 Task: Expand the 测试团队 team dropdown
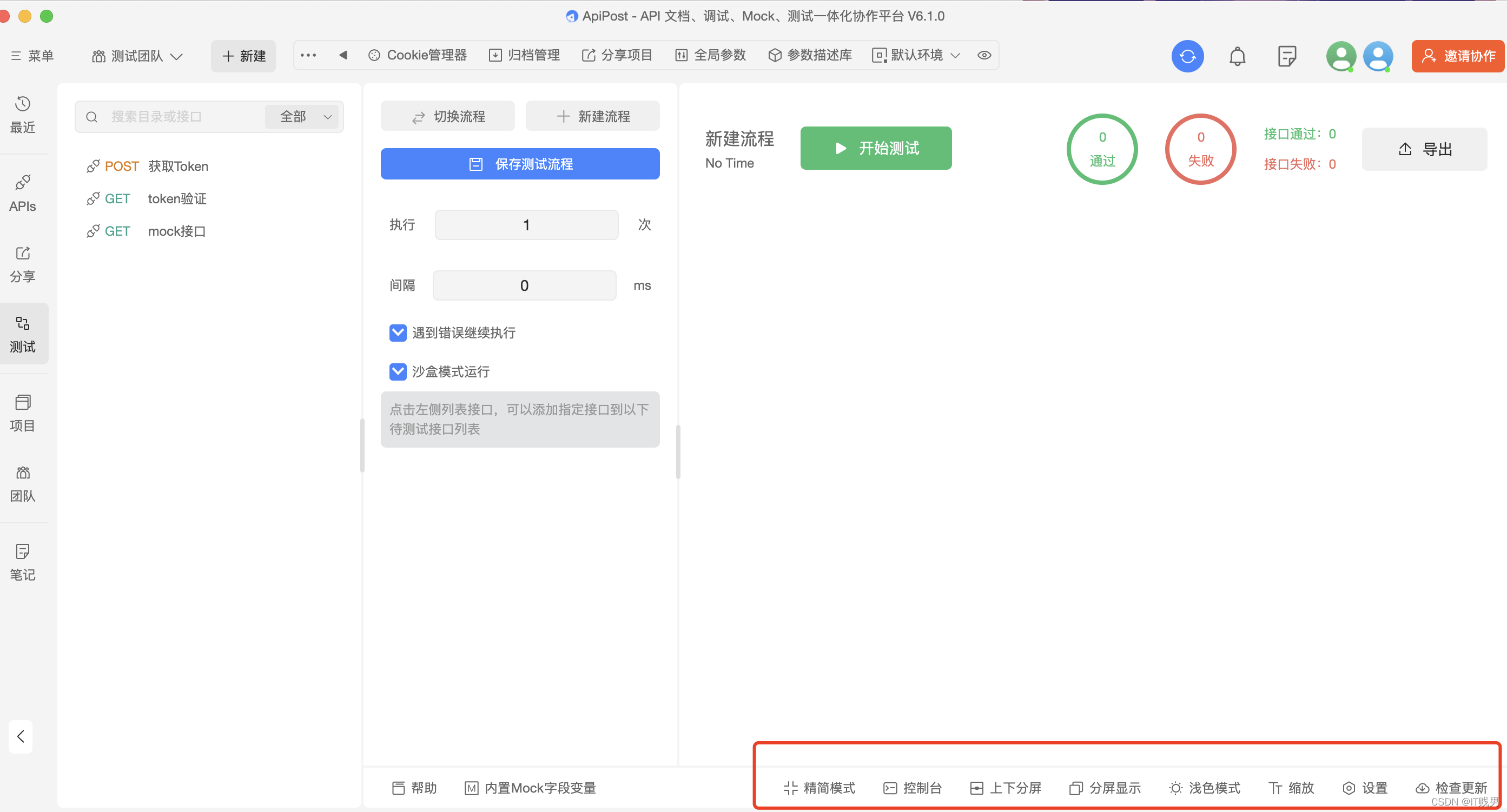pyautogui.click(x=137, y=56)
